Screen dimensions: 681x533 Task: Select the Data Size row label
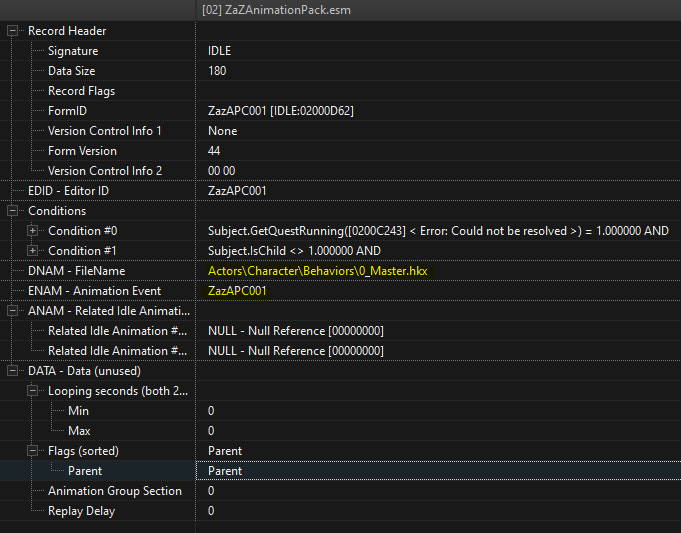pyautogui.click(x=71, y=71)
